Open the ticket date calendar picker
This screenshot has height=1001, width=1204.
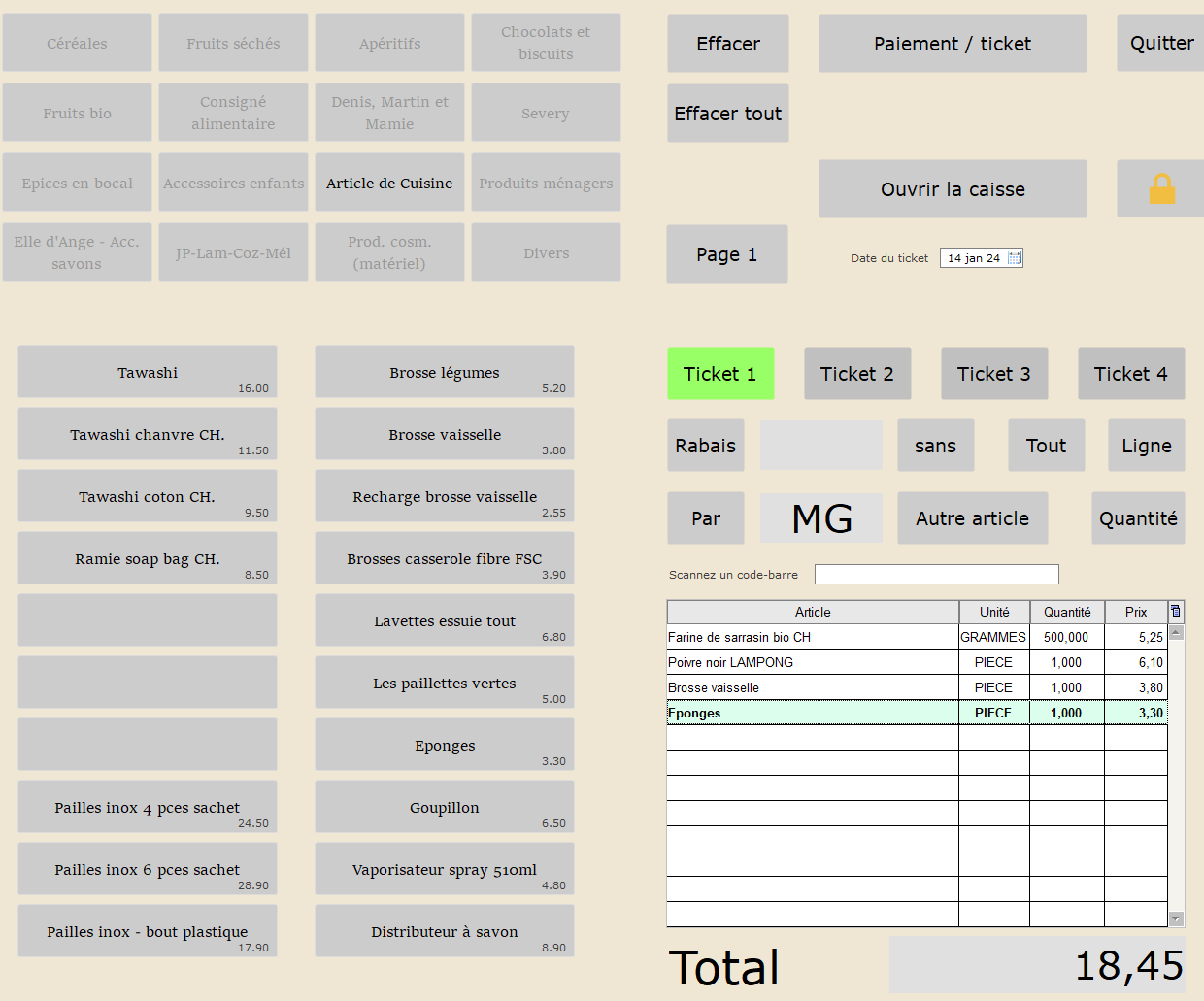pyautogui.click(x=1015, y=258)
